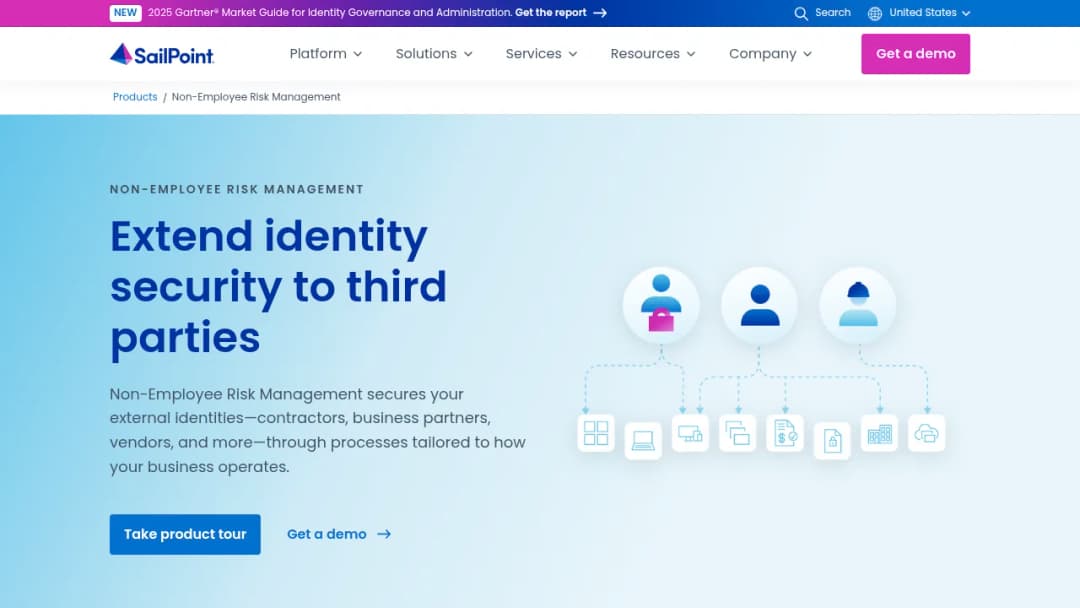
Task: Expand the Solutions menu chevron
Action: [x=468, y=54]
